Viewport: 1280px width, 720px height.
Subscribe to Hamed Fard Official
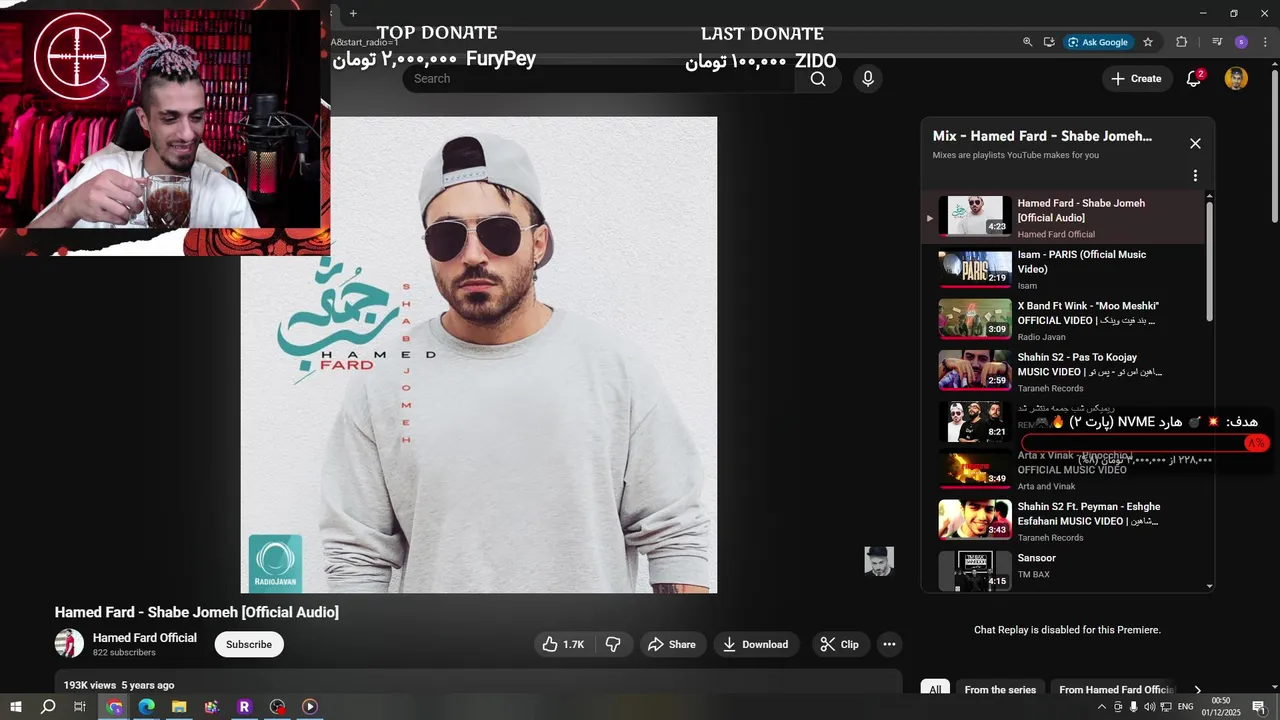[x=249, y=645]
